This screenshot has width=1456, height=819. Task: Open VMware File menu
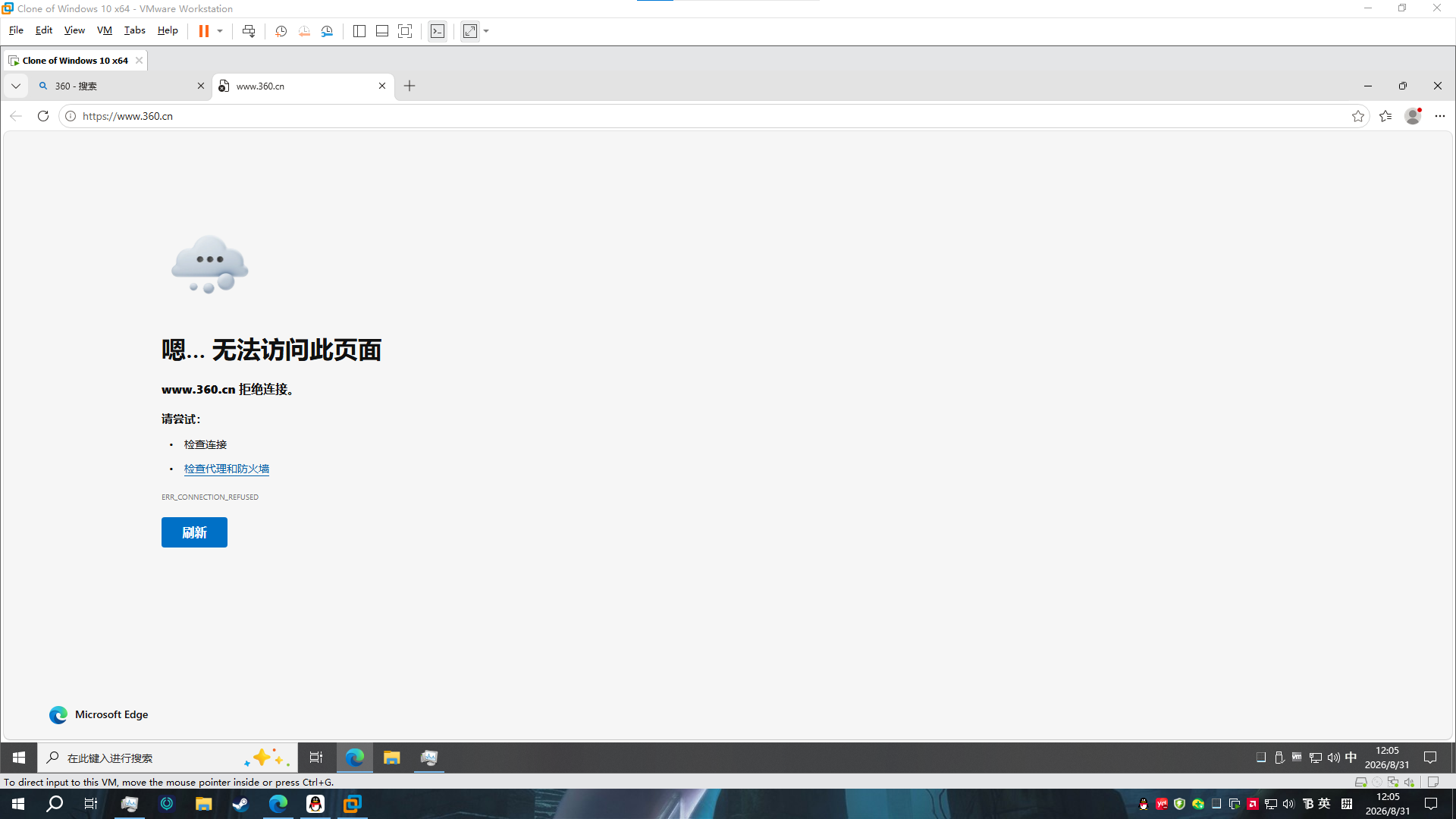pos(16,30)
